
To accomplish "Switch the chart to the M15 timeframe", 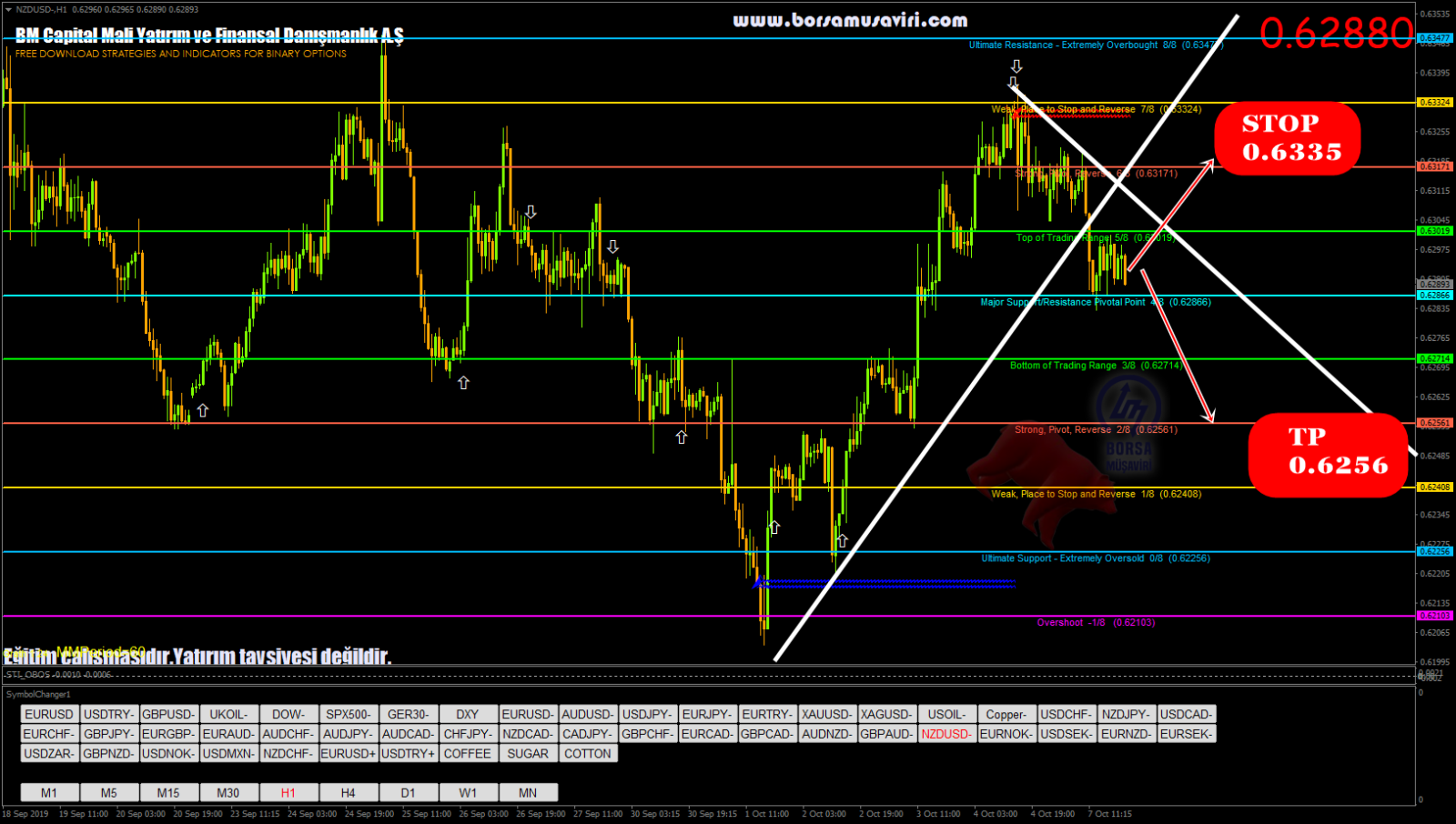I will pos(168,792).
